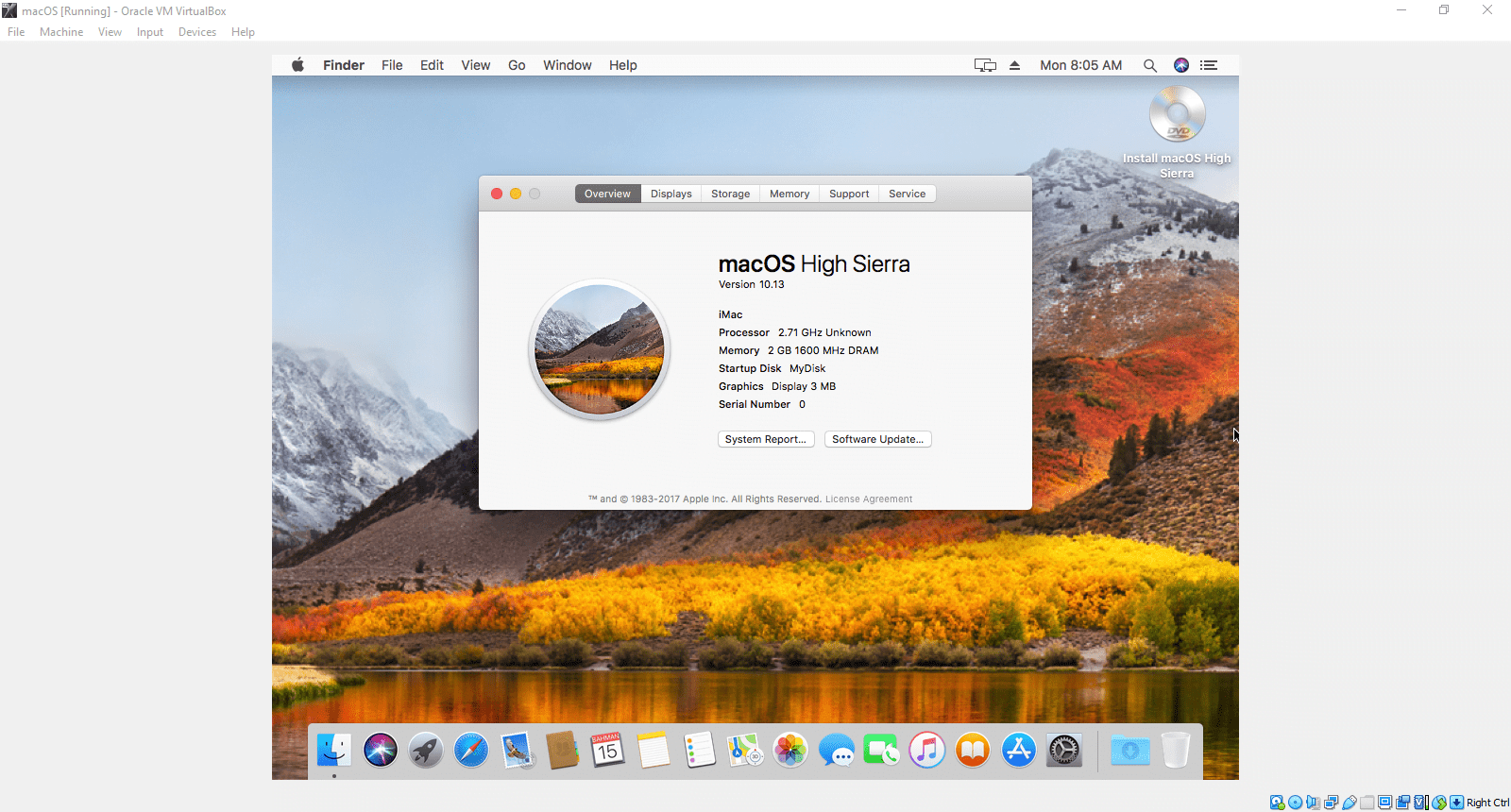Click VirtualBox shared folders status icon

[1367, 803]
